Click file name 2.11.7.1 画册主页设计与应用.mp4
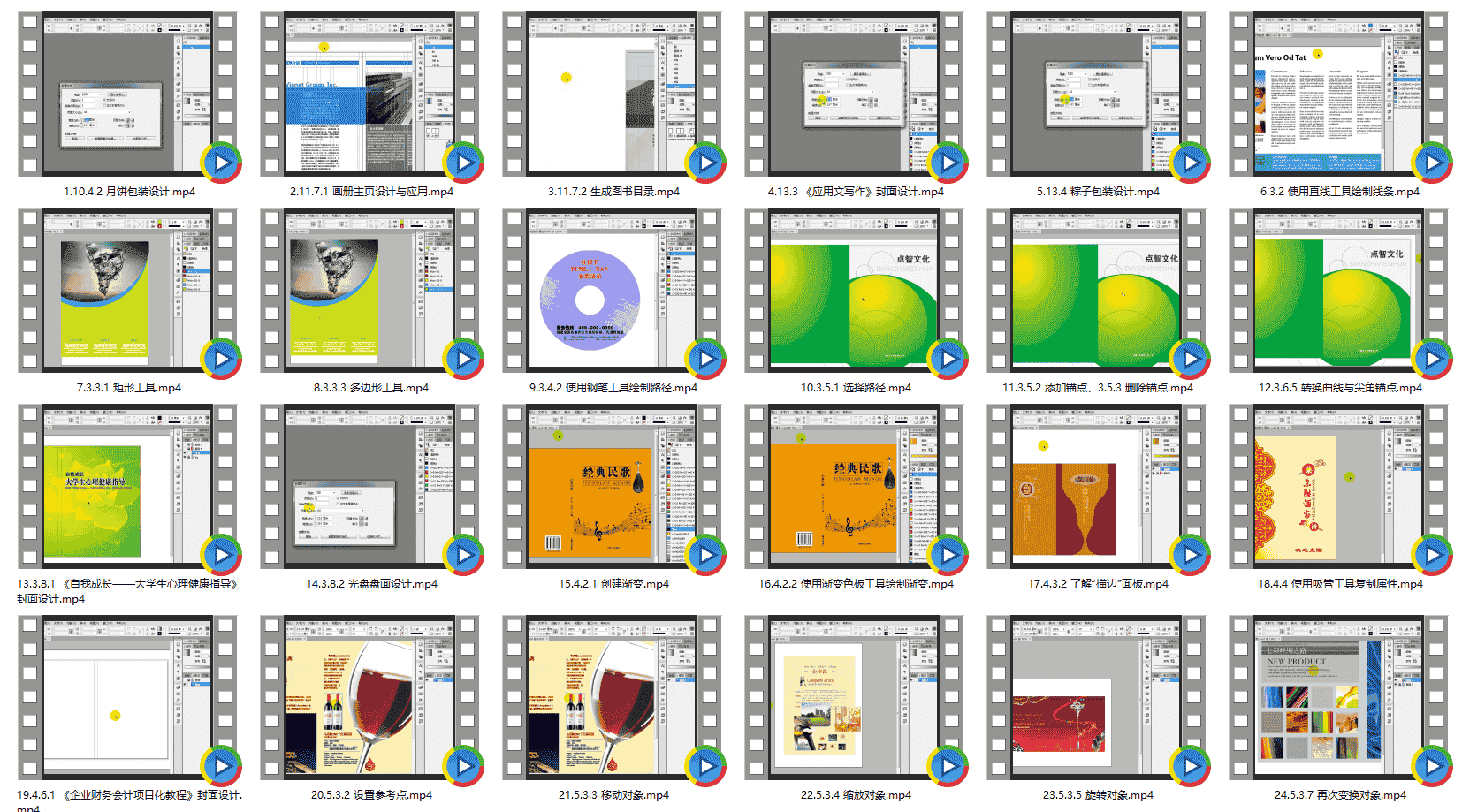Image resolution: width=1462 pixels, height=812 pixels. (x=371, y=191)
